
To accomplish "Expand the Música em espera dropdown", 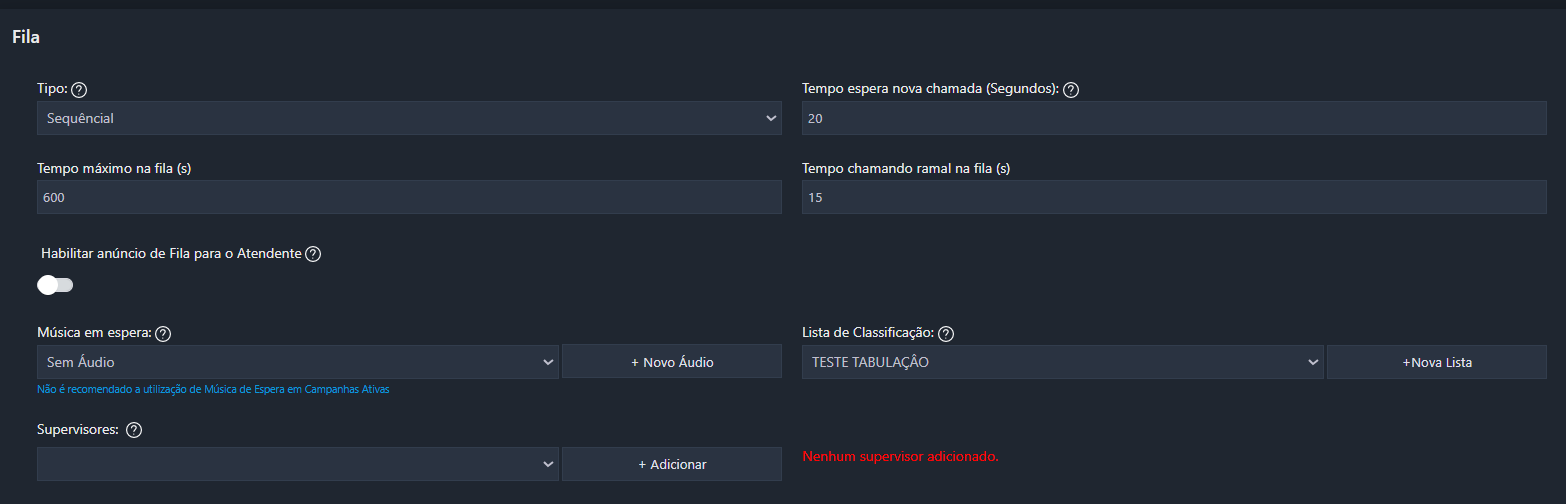I will pyautogui.click(x=297, y=362).
